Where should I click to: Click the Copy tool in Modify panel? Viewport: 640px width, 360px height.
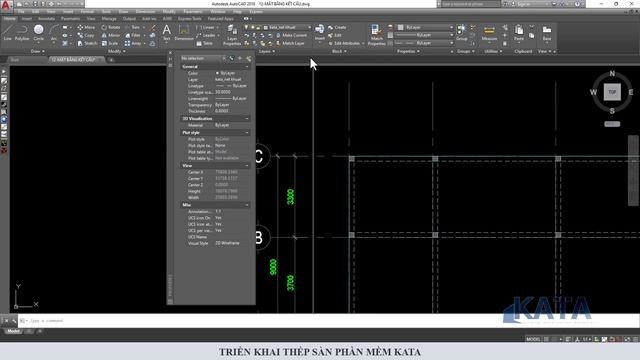click(x=86, y=36)
